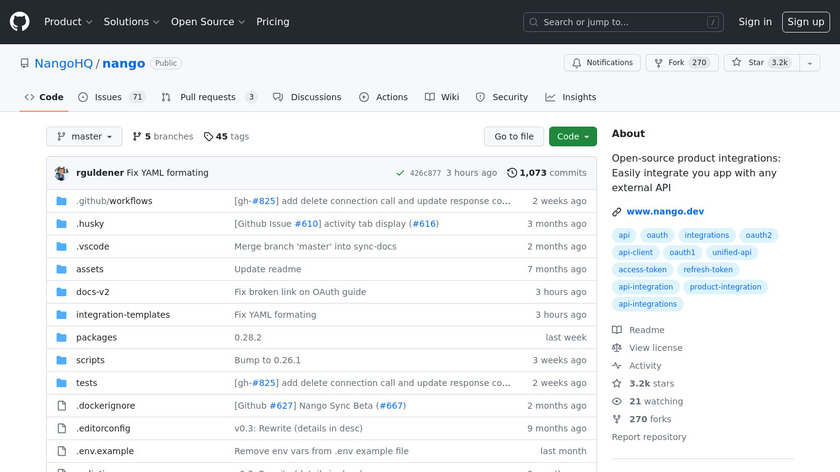The width and height of the screenshot is (840, 472).
Task: Click the green commit status checkmark
Action: [400, 173]
